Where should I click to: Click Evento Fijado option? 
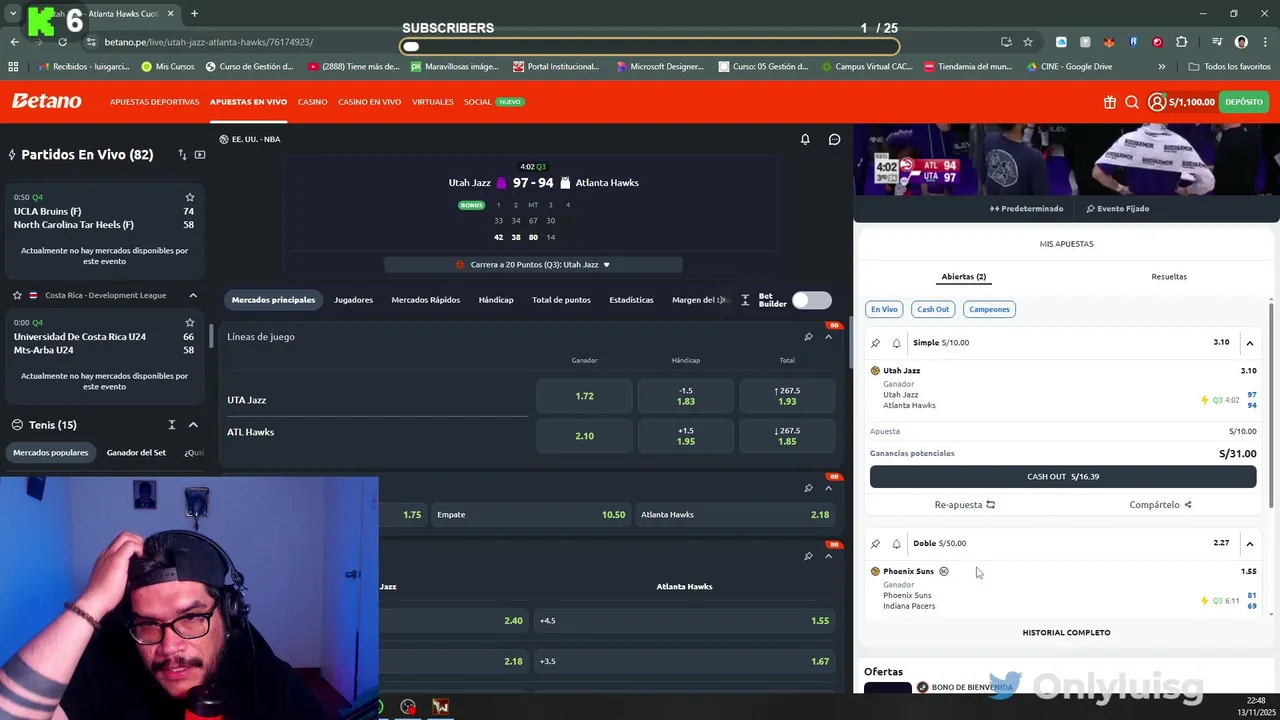pyautogui.click(x=1117, y=209)
